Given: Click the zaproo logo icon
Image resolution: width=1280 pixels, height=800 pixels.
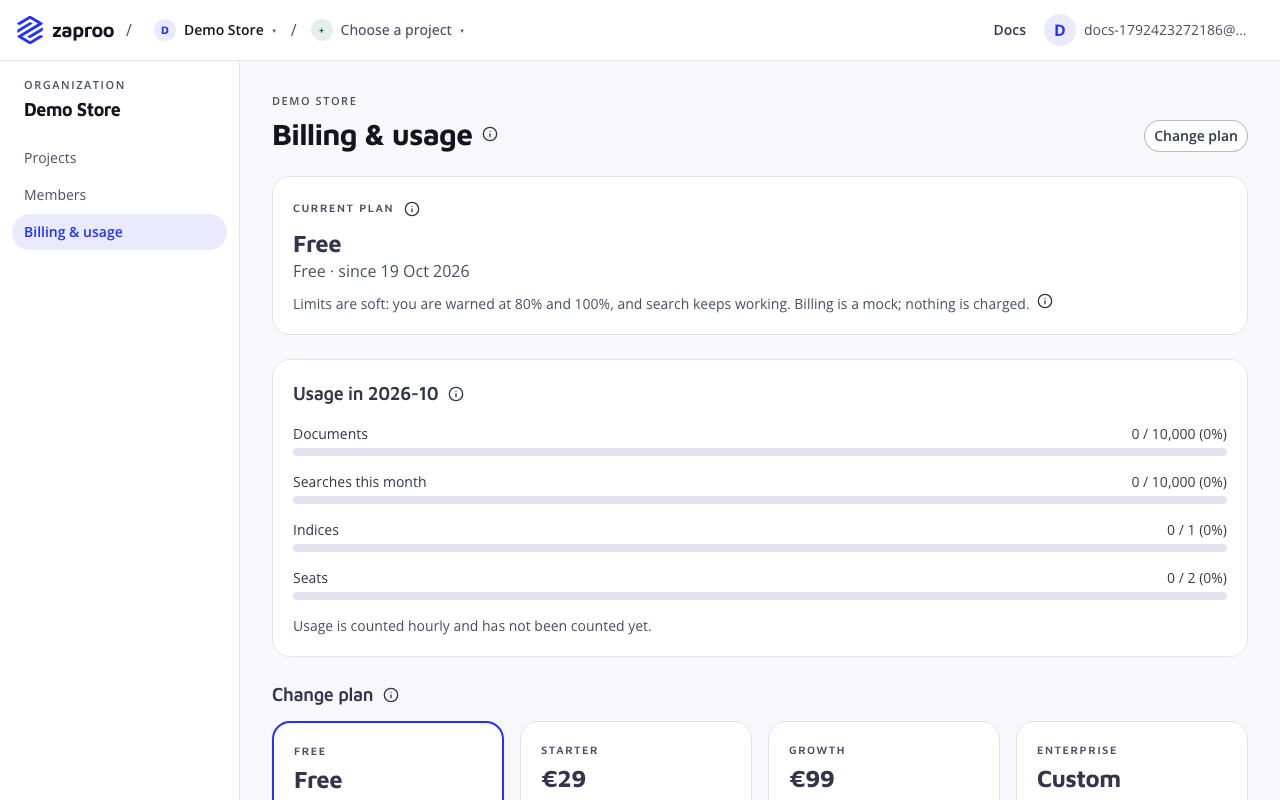Looking at the screenshot, I should coord(30,30).
